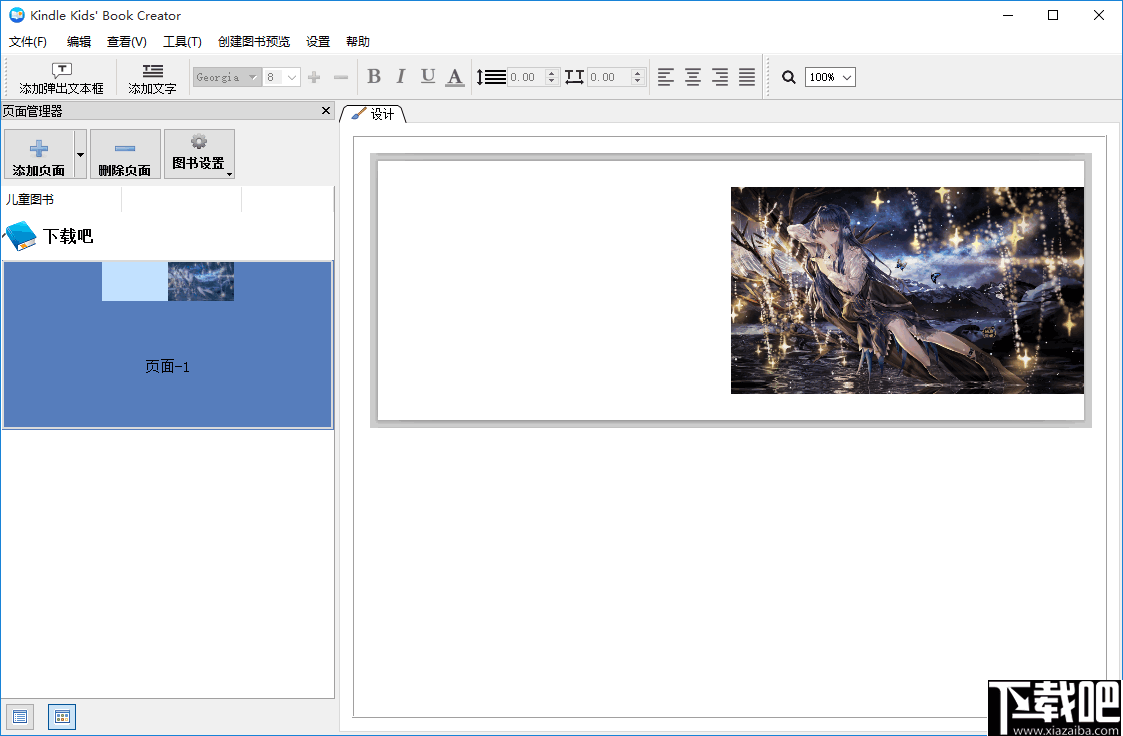Open the 文件(F) menu
Viewport: 1123px width, 736px height.
[28, 41]
